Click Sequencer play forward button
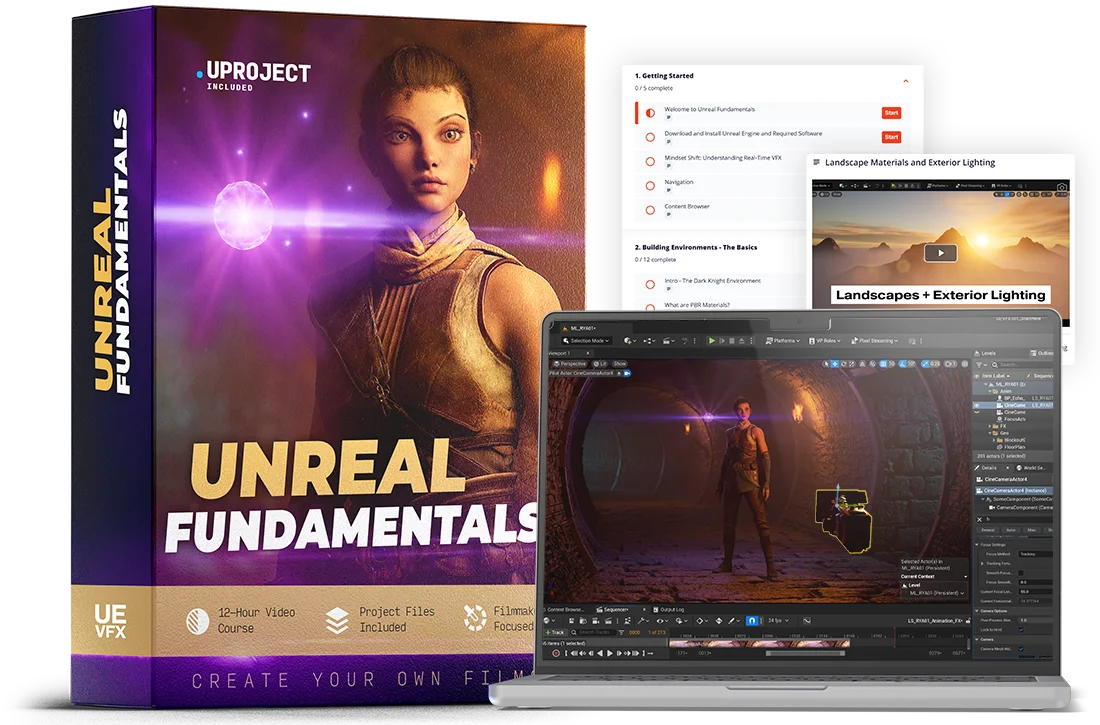This screenshot has height=725, width=1100. pos(610,653)
